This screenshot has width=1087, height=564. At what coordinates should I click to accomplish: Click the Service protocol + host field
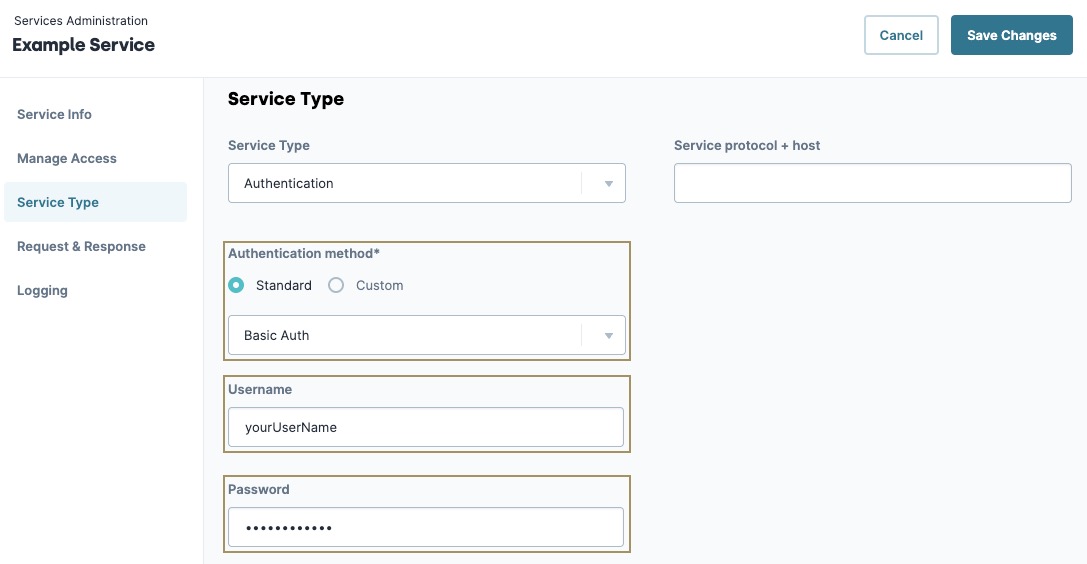873,183
